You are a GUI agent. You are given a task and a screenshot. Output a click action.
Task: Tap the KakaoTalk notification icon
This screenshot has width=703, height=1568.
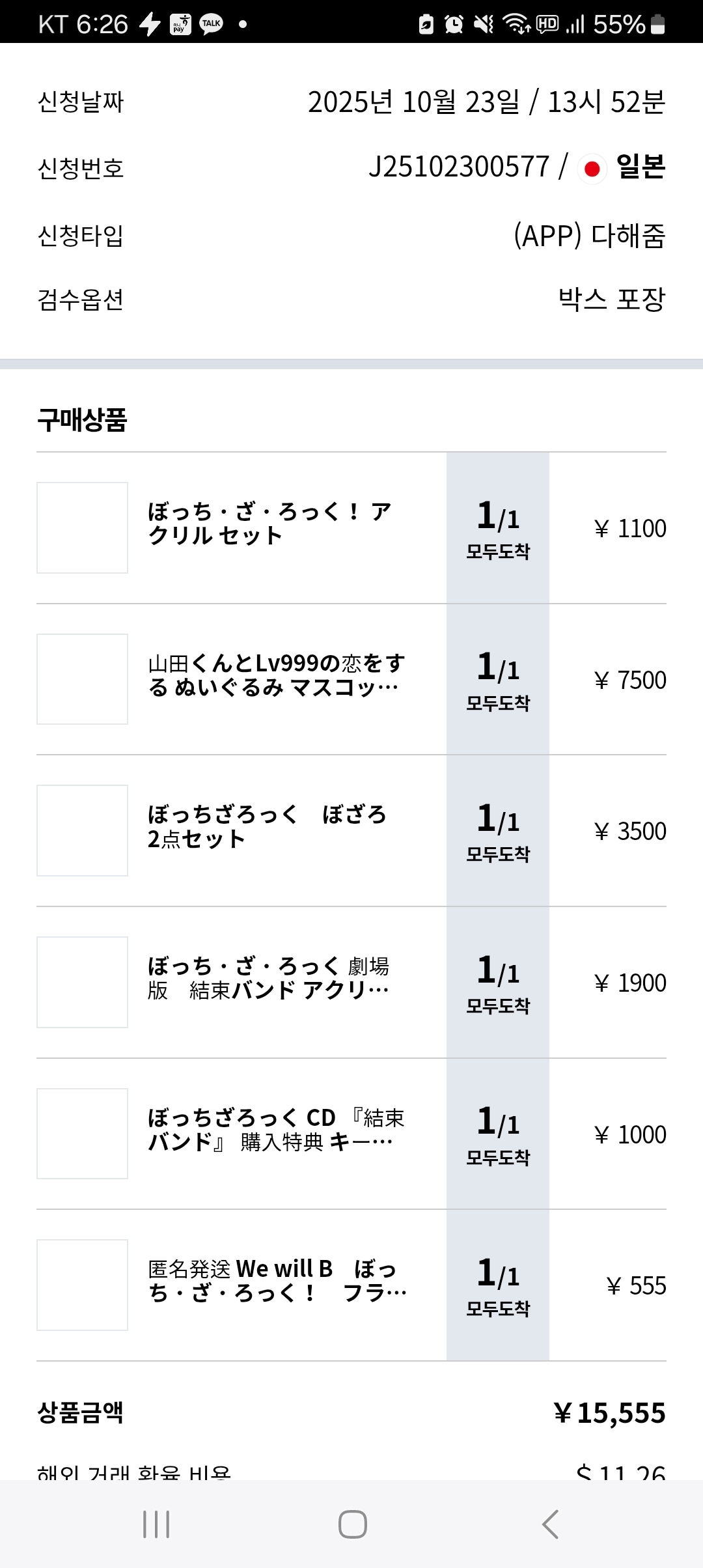[212, 25]
